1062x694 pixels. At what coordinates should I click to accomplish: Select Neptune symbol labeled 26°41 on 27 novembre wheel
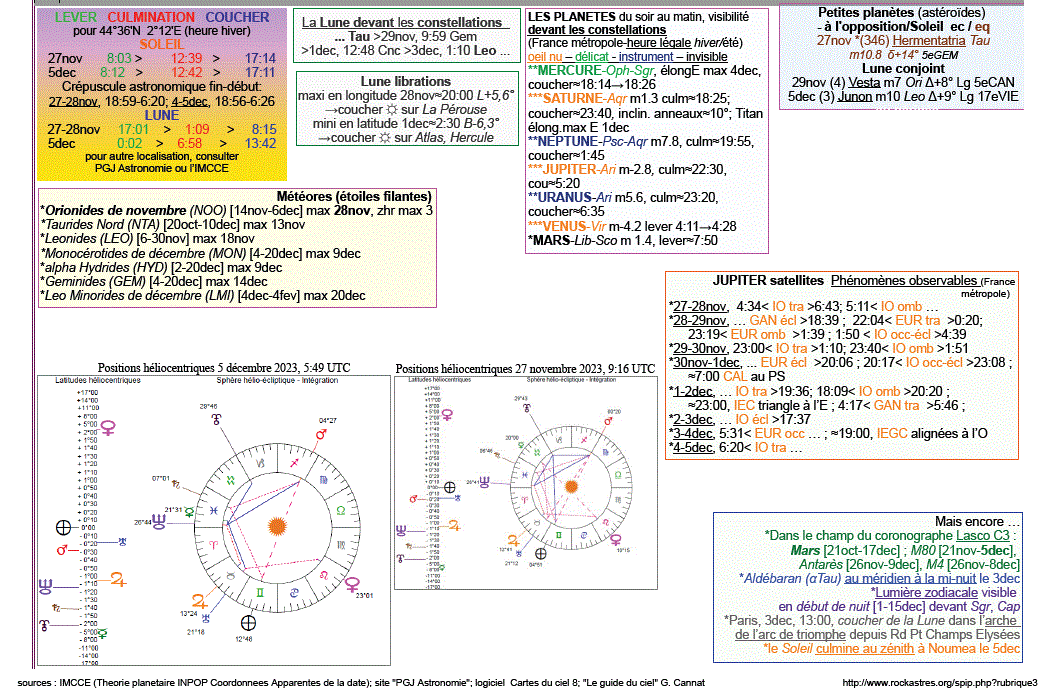(x=485, y=482)
